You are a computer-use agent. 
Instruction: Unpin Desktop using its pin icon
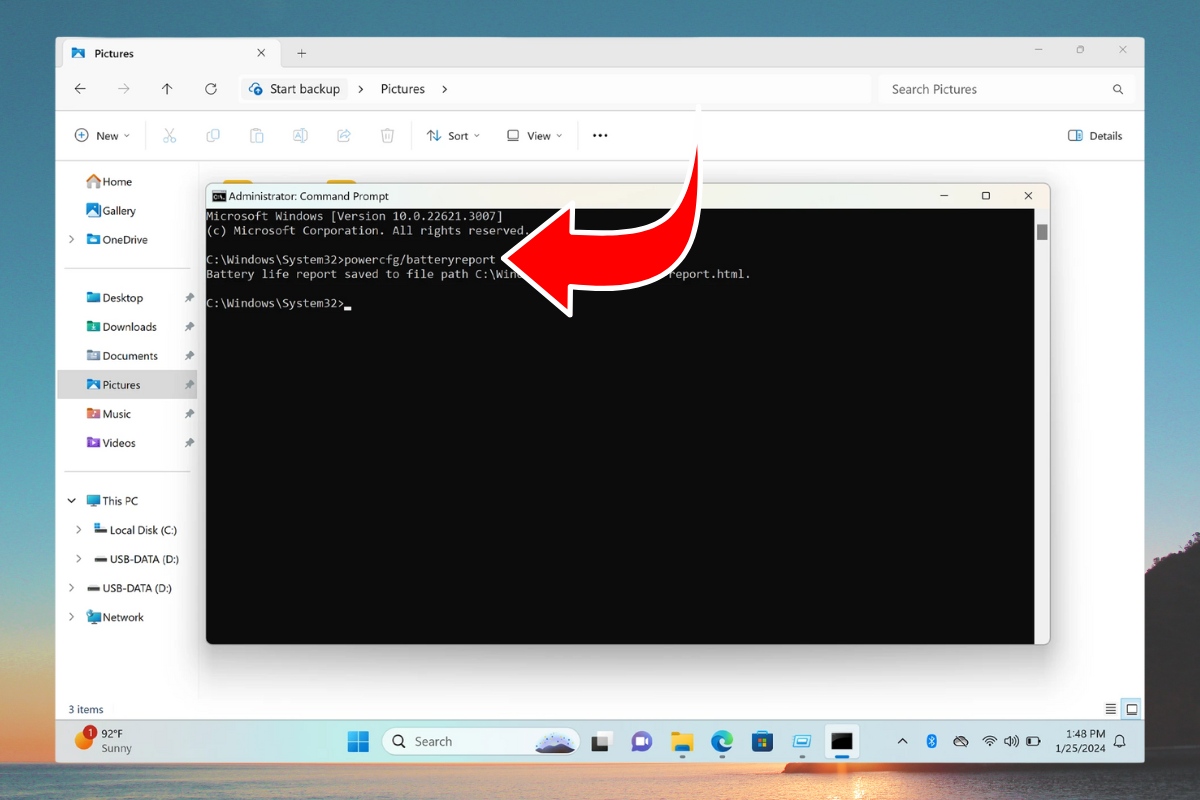coord(189,298)
